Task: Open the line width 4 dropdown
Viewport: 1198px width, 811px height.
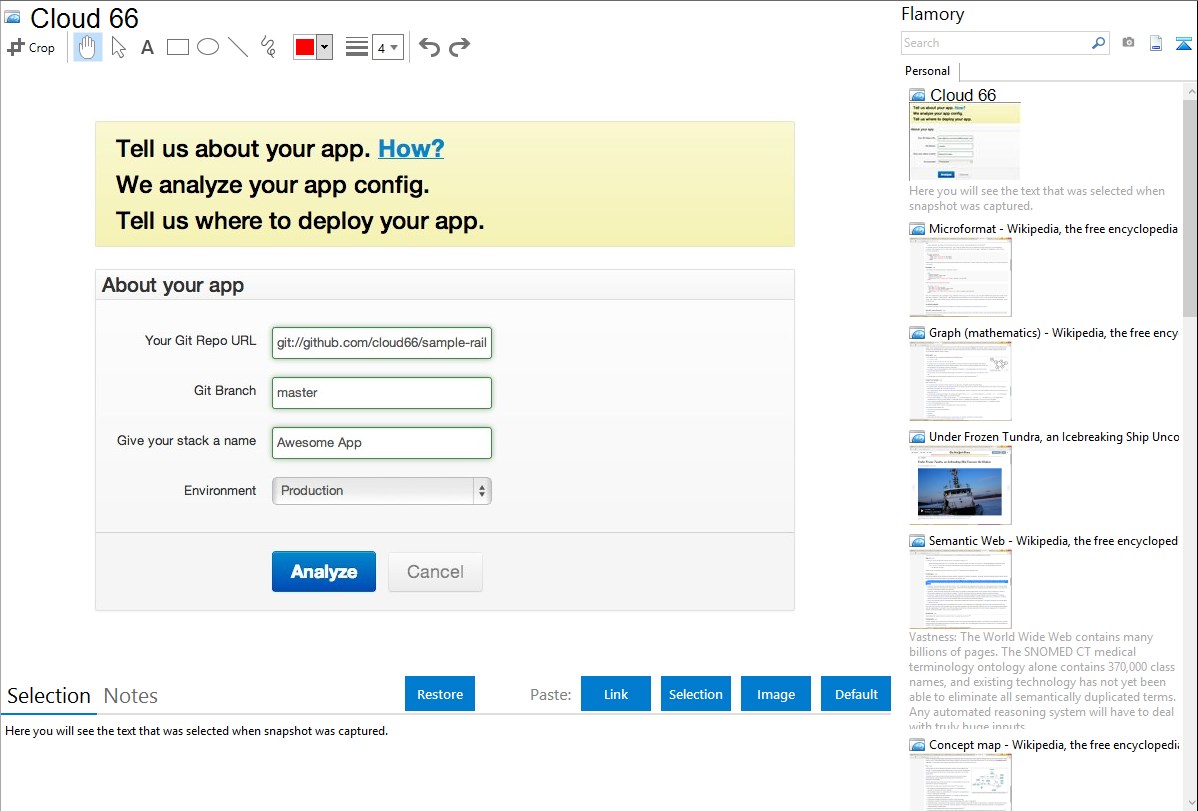Action: coord(388,47)
